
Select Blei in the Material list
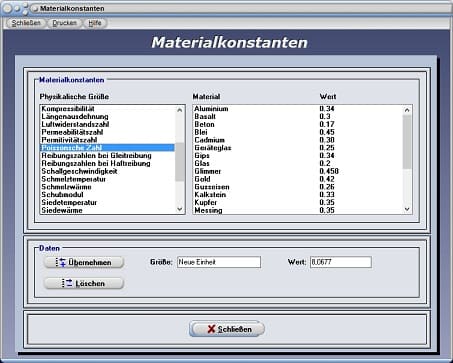click(201, 132)
